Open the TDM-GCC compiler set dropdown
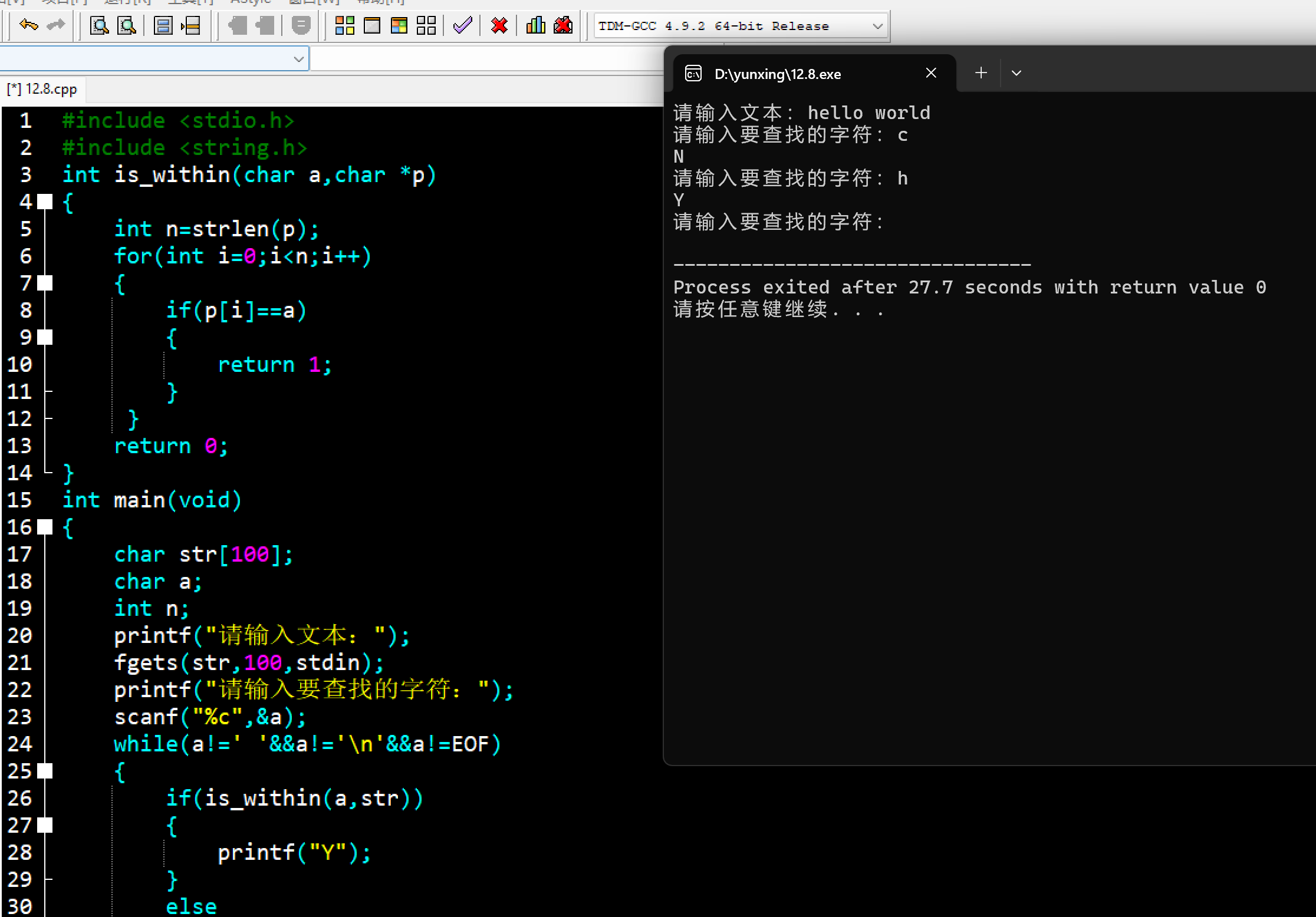1316x917 pixels. click(877, 26)
